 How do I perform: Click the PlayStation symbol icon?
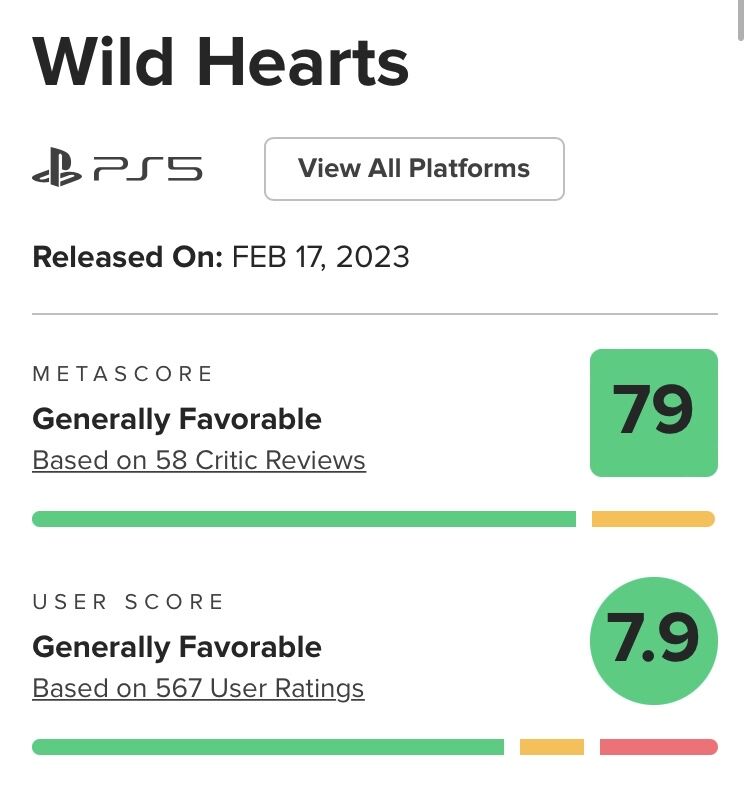coord(56,170)
